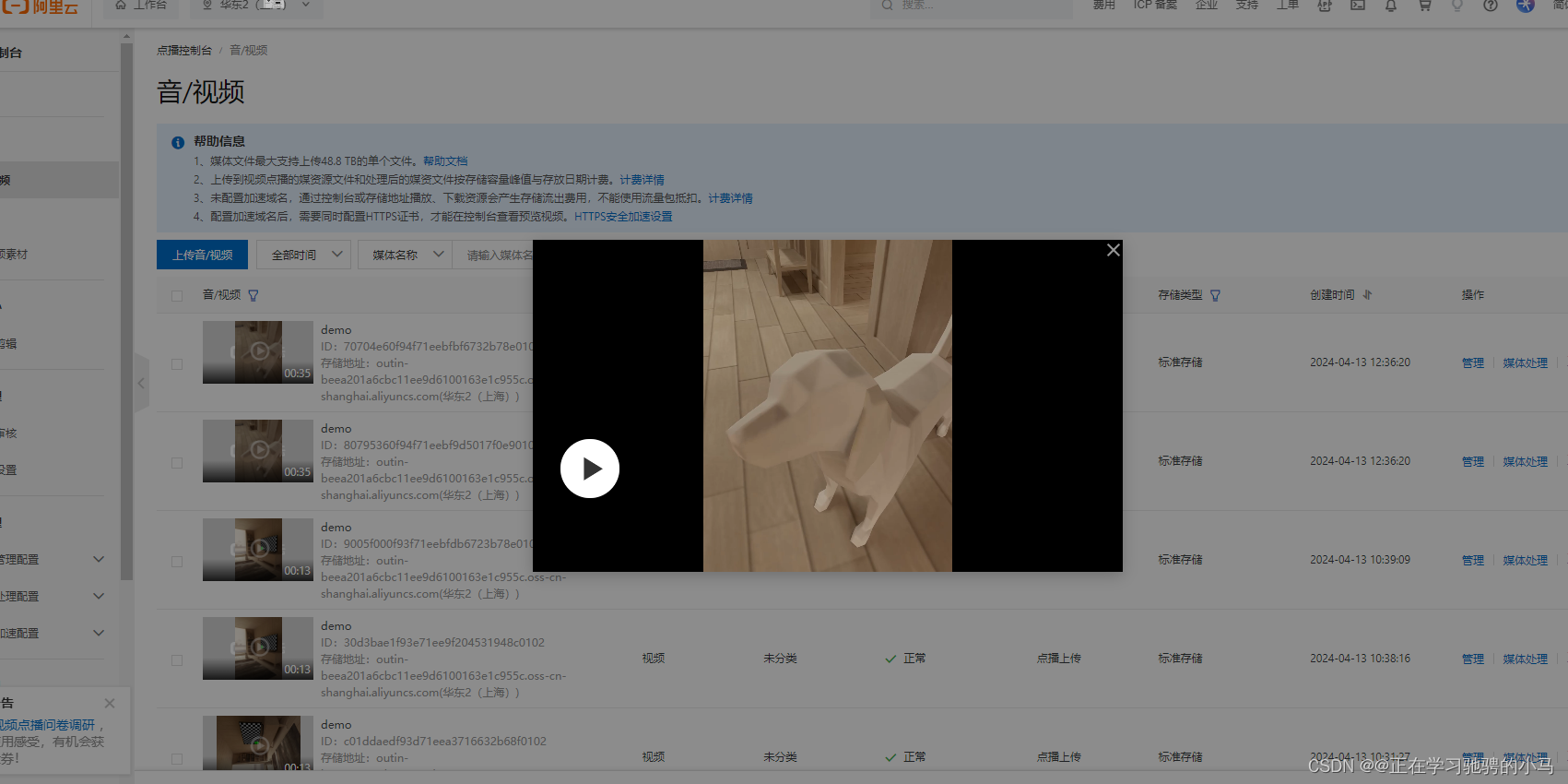Click 媒体处理 for first demo row 70704e60
Image resolution: width=1568 pixels, height=784 pixels.
coord(1526,363)
